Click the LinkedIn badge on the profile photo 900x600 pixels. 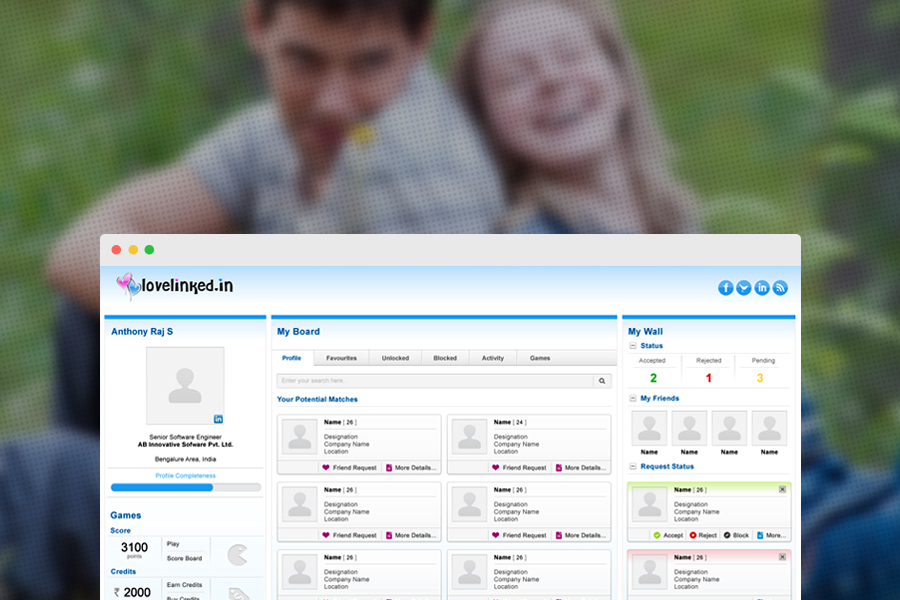point(218,419)
